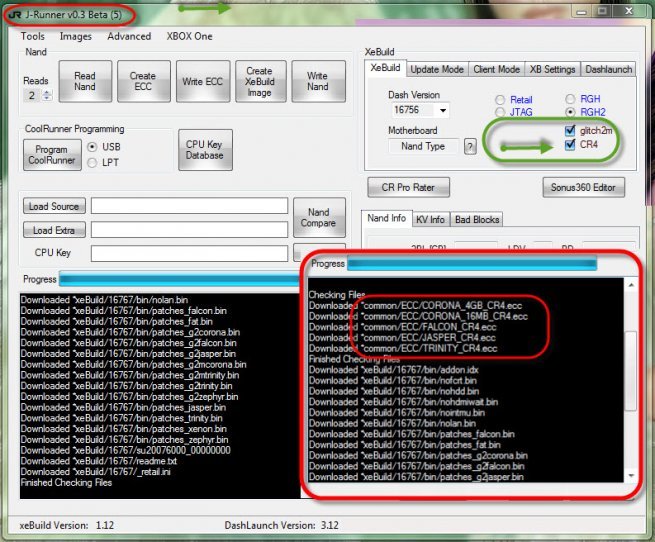Click log line 'common/ECC/TRINITY_CR4.ecc'
This screenshot has width=655, height=542.
403,349
